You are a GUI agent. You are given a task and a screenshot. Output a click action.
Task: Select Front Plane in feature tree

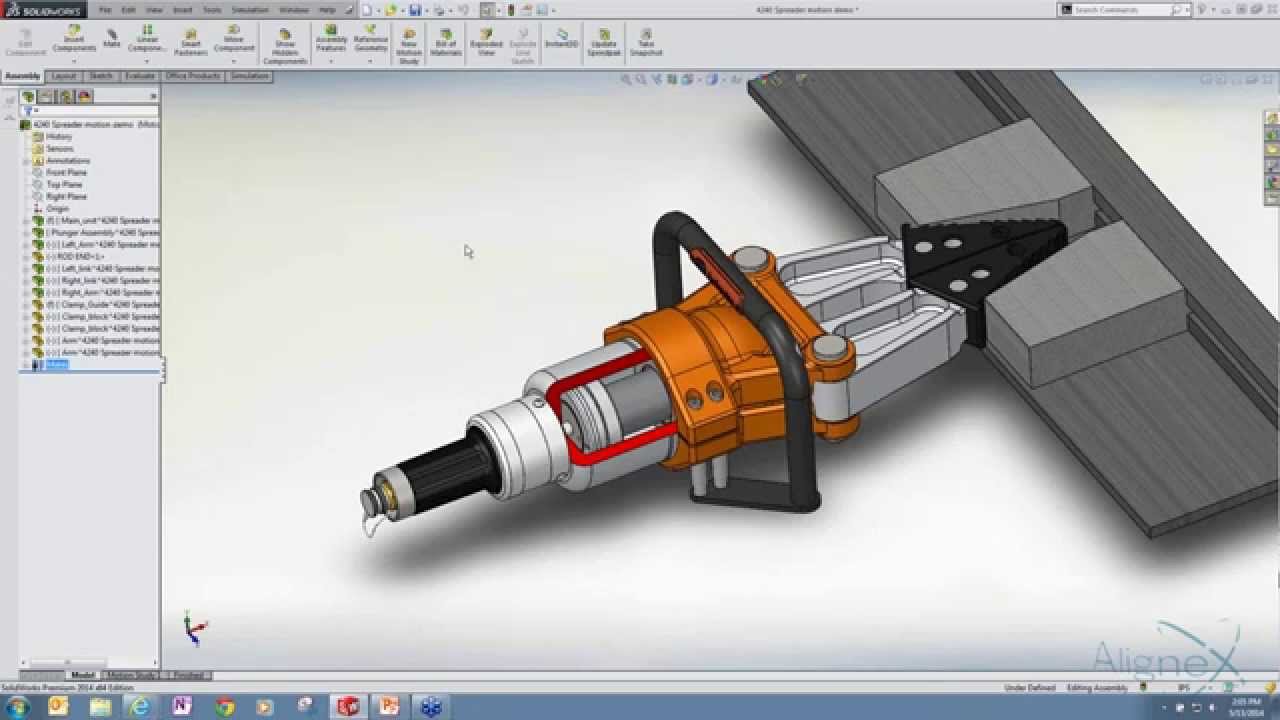click(66, 172)
